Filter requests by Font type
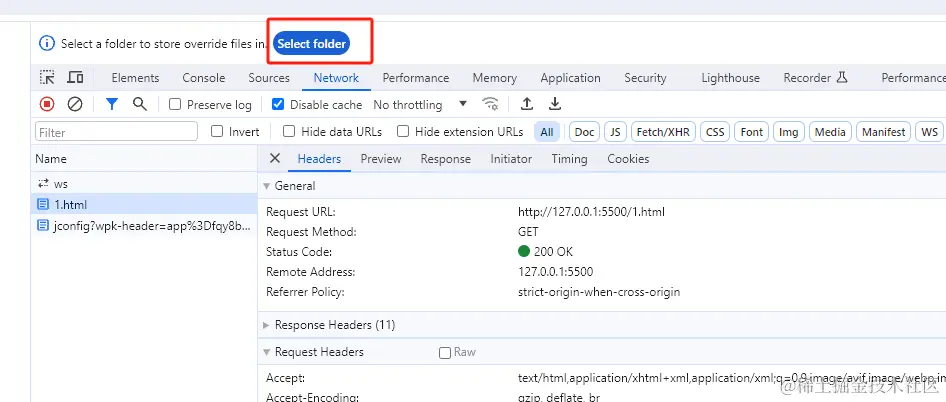The height and width of the screenshot is (402, 946). (x=752, y=132)
